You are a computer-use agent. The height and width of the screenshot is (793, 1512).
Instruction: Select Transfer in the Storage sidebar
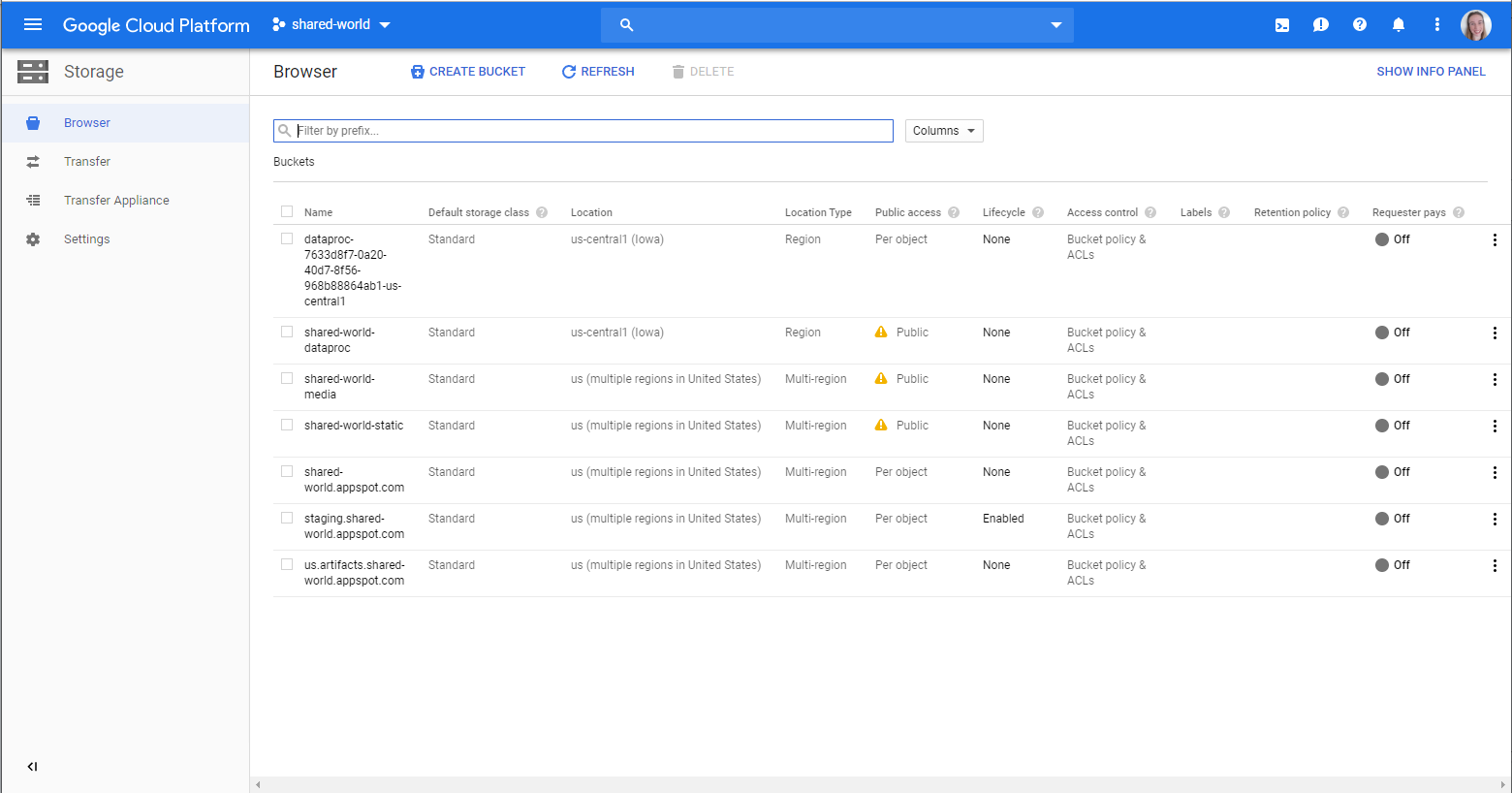[x=125, y=162]
